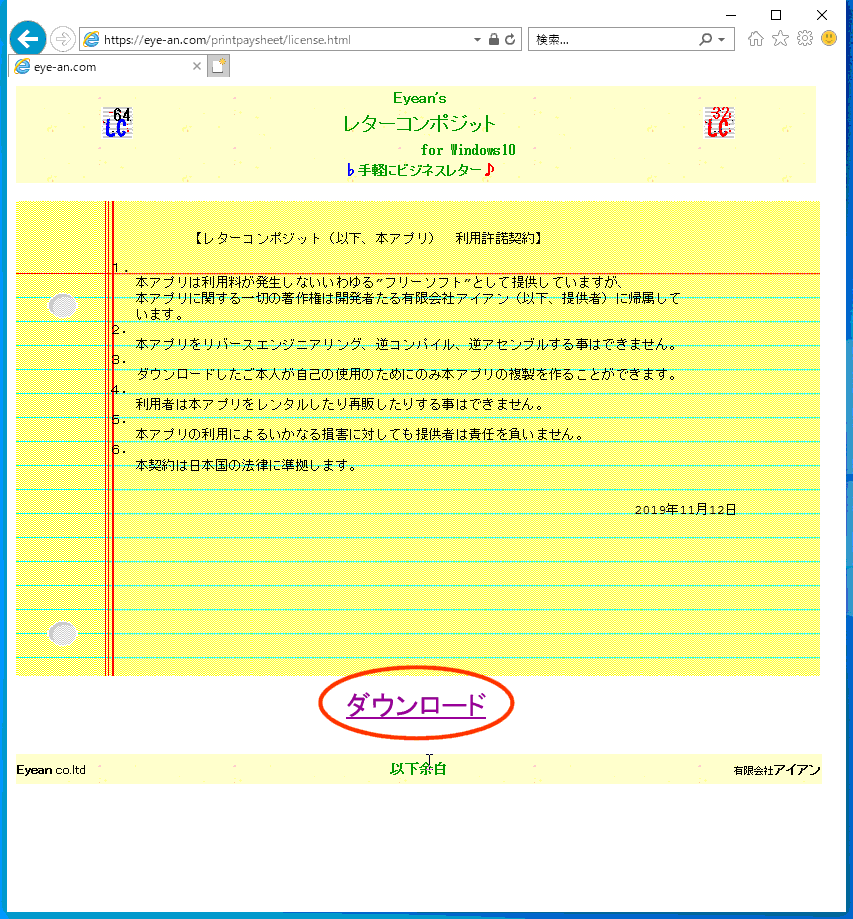This screenshot has height=919, width=853.
Task: Click the browser Back arrow button
Action: click(x=28, y=39)
